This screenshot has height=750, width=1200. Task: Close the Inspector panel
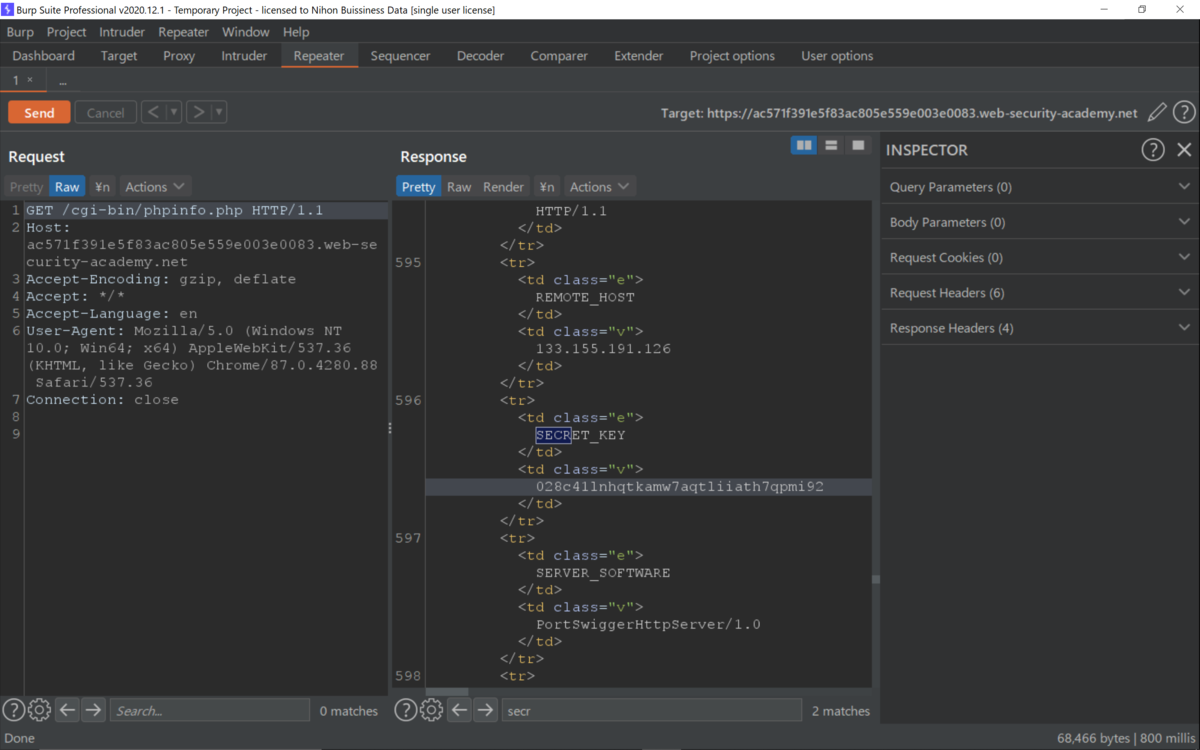pos(1184,150)
